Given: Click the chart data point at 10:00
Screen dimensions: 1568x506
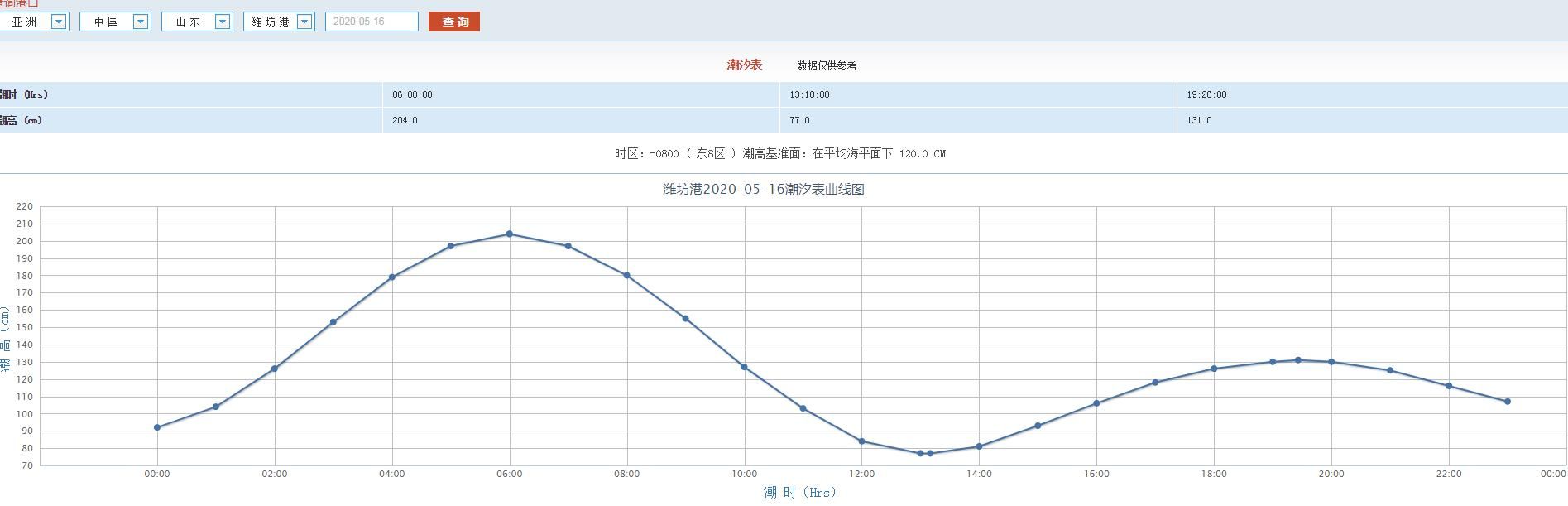Looking at the screenshot, I should [x=745, y=367].
